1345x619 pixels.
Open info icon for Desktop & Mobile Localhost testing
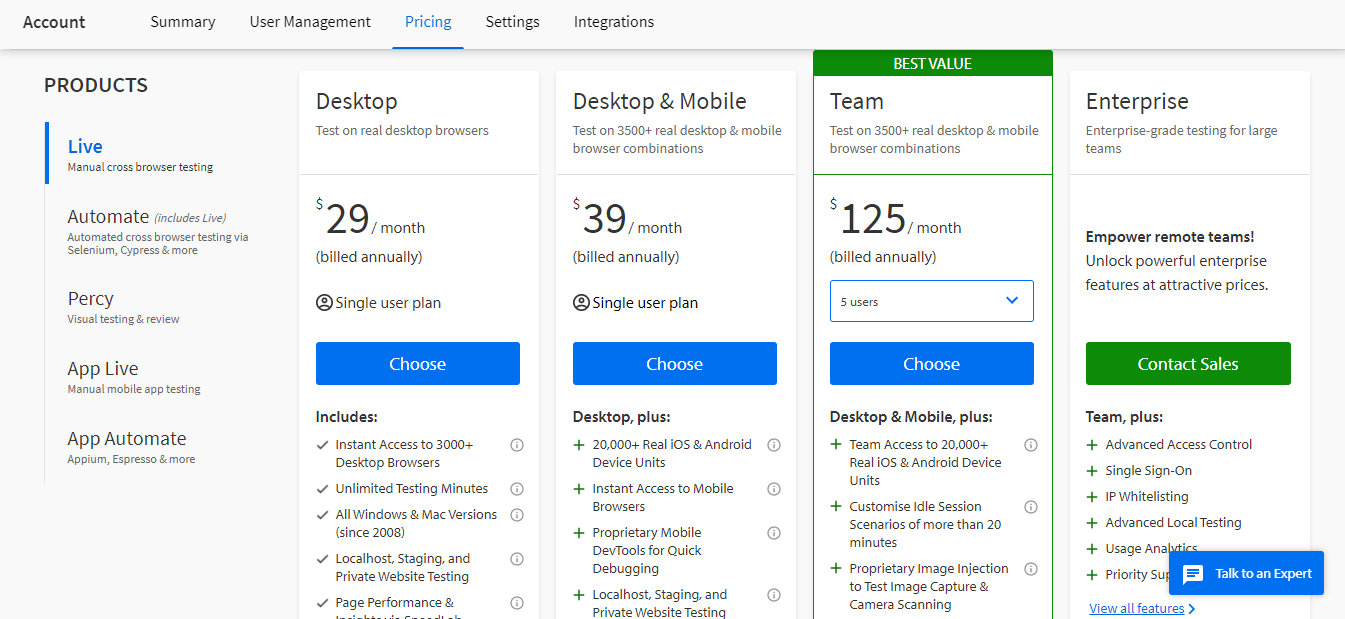(774, 595)
